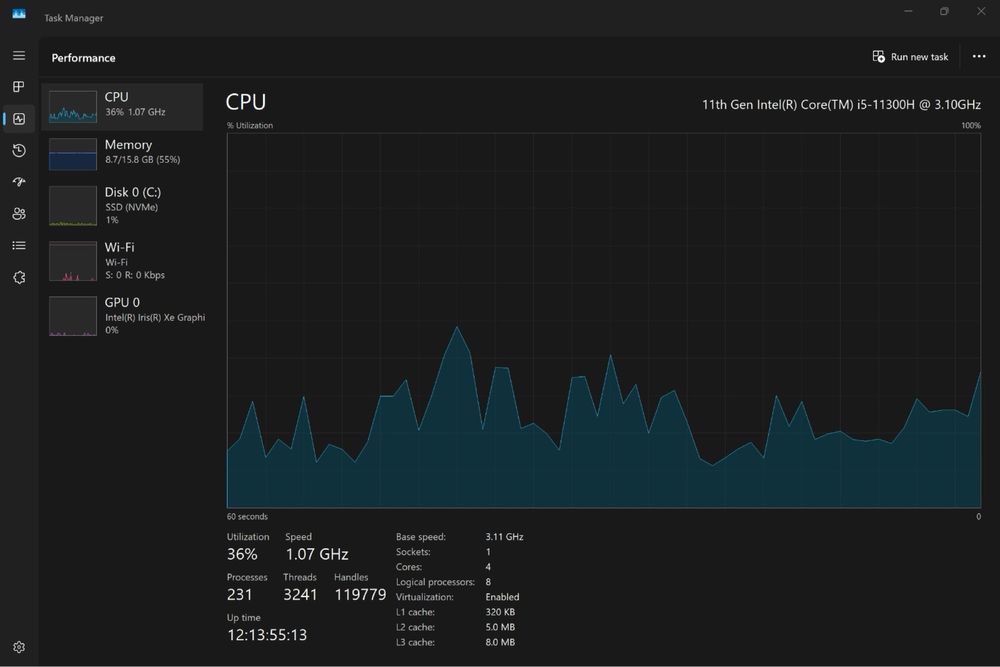Select the Wi-Fi performance entry
Screen dimensions: 1000x667
122,261
